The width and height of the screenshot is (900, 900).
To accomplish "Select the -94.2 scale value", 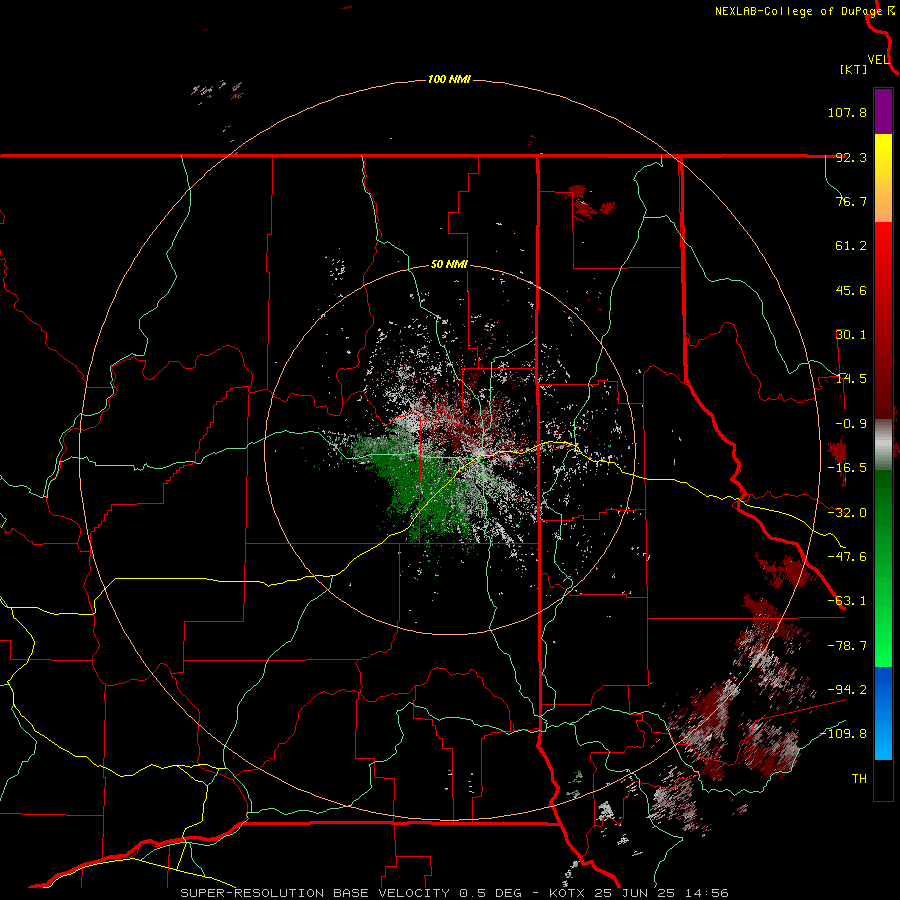I will 847,690.
